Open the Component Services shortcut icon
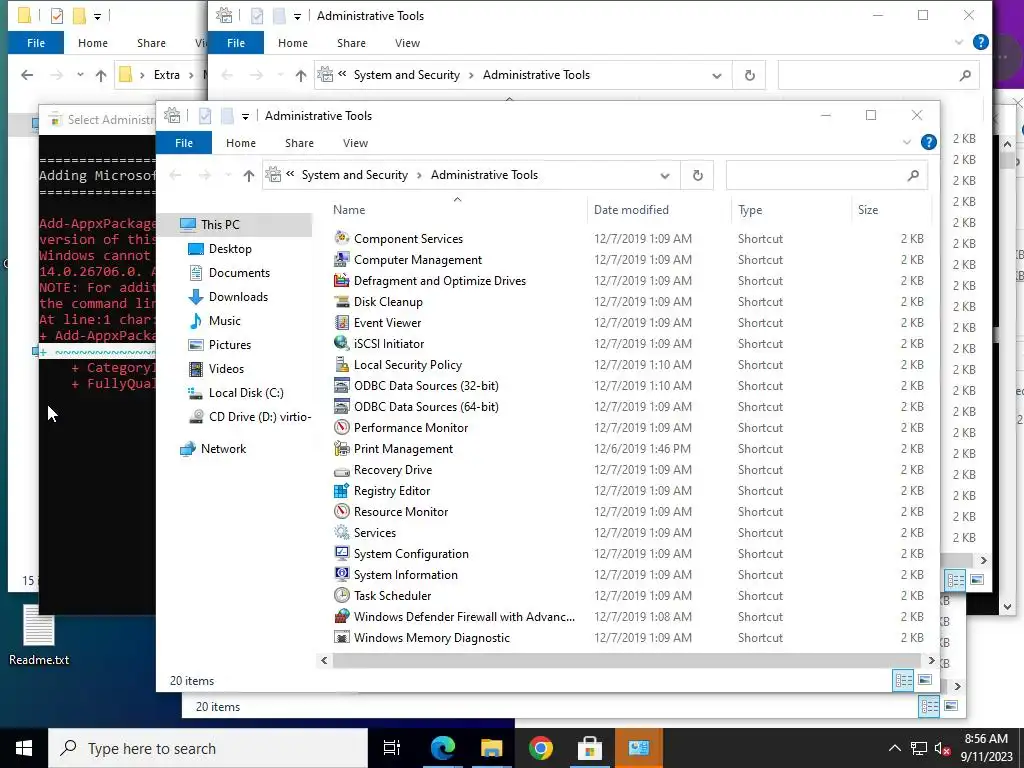The height and width of the screenshot is (768, 1024). (342, 238)
